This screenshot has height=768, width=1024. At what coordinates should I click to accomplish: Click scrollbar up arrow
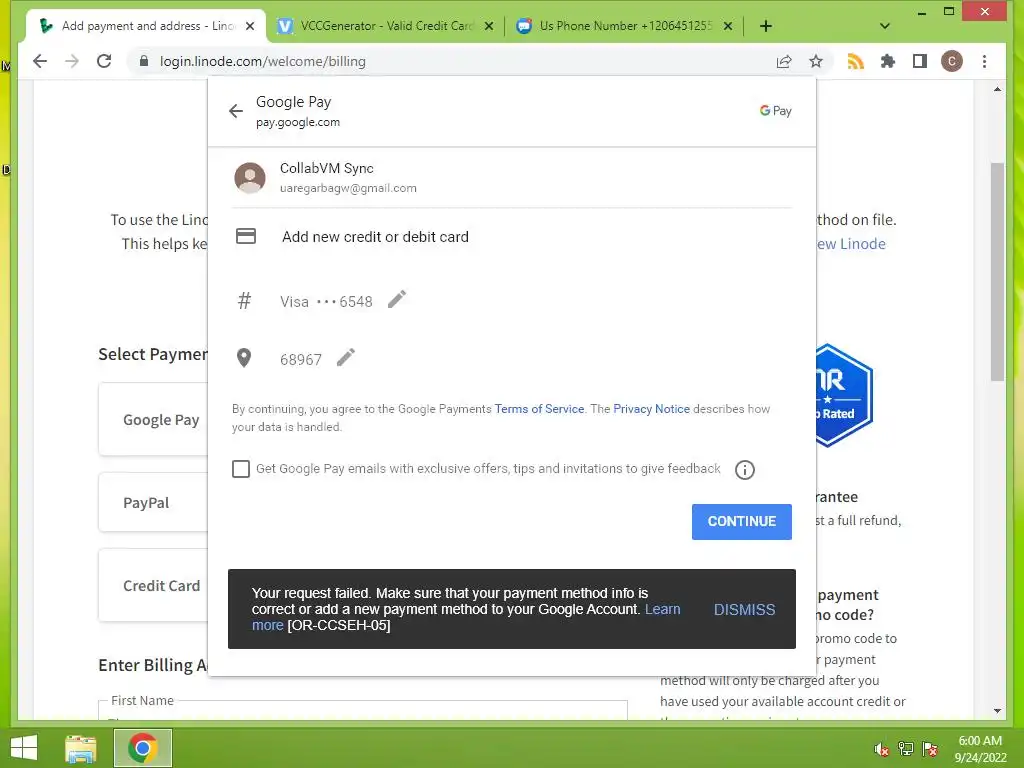[x=997, y=89]
